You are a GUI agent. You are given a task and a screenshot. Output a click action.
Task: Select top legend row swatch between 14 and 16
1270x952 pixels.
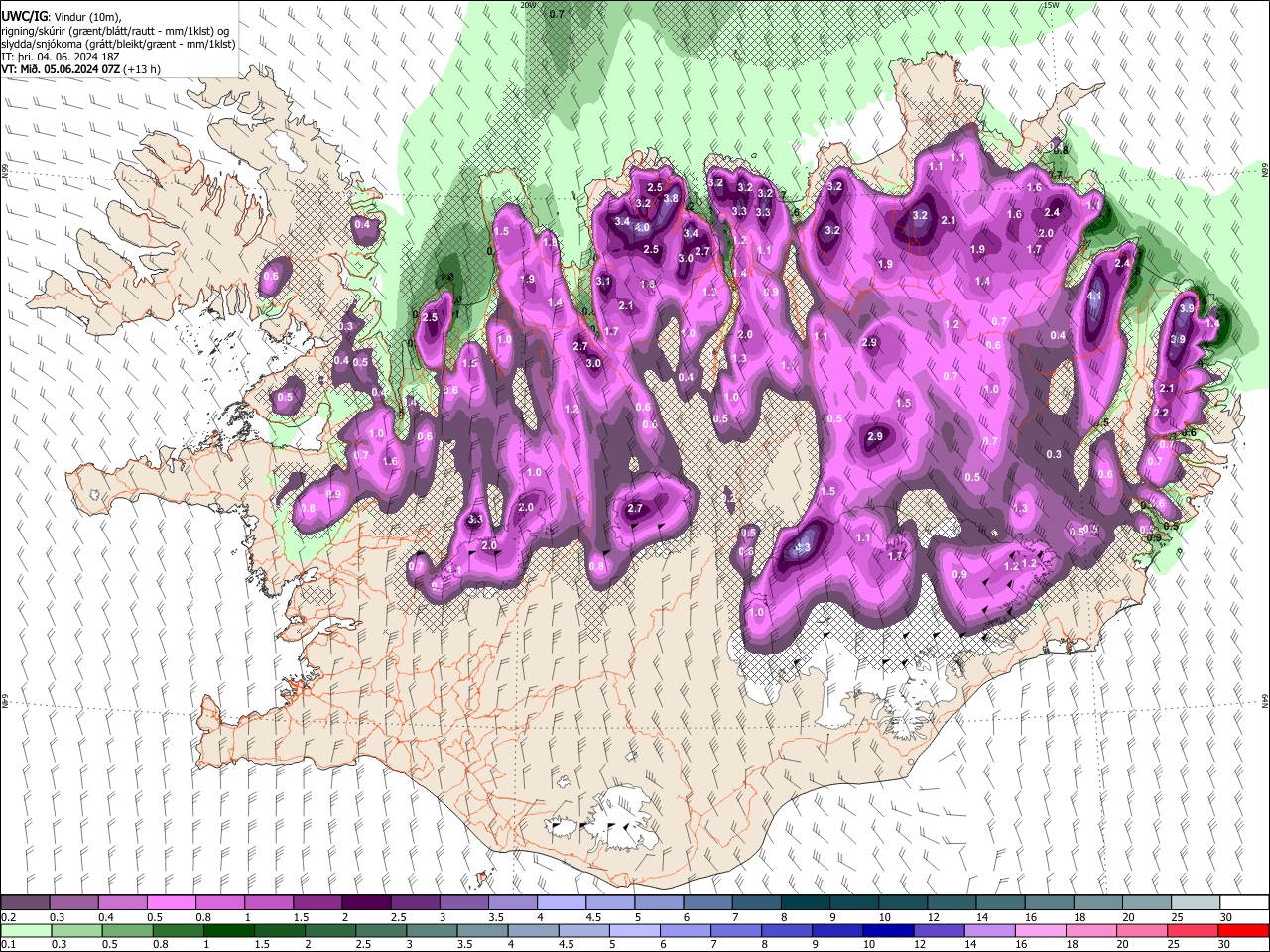pyautogui.click(x=1000, y=903)
